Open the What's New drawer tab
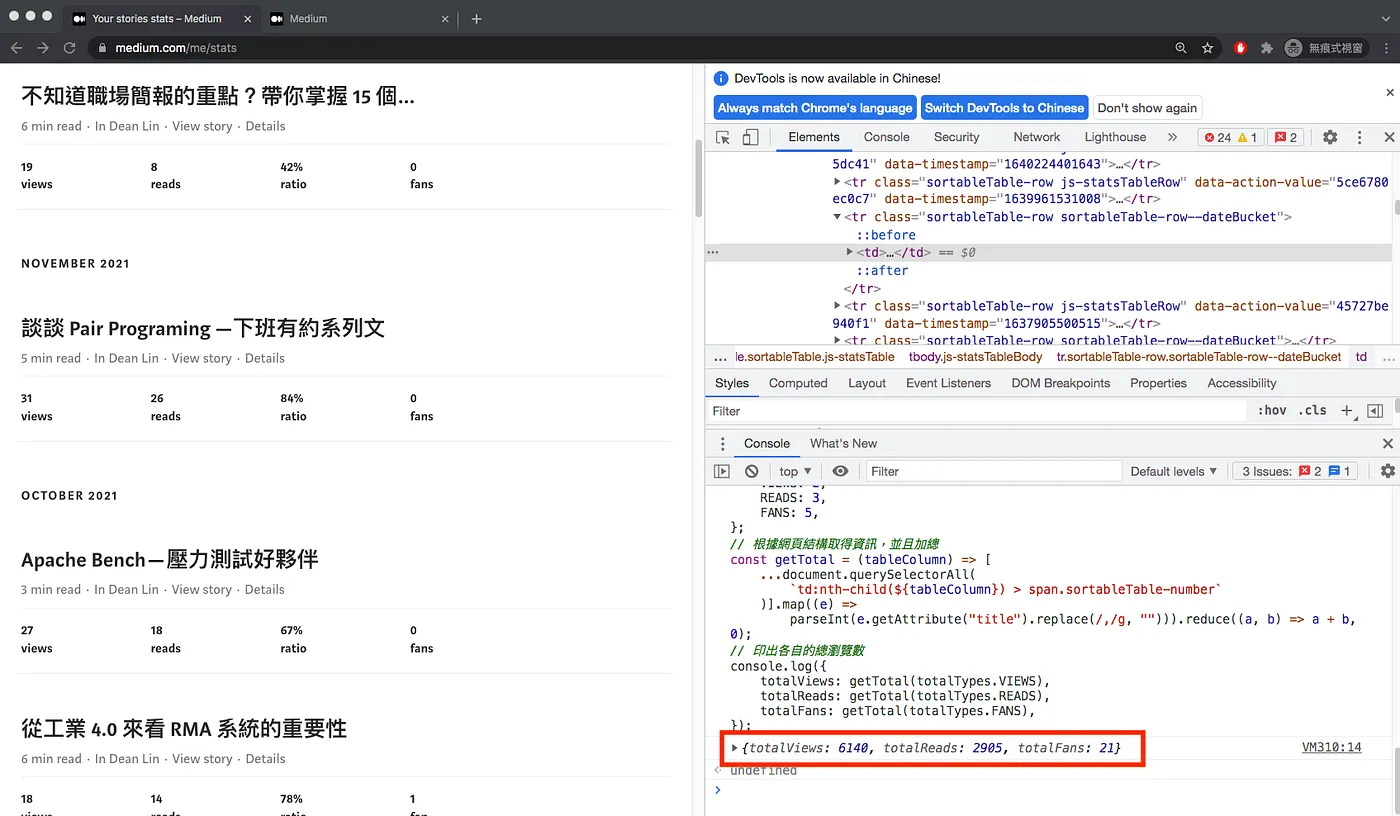This screenshot has width=1400, height=816. pyautogui.click(x=843, y=444)
